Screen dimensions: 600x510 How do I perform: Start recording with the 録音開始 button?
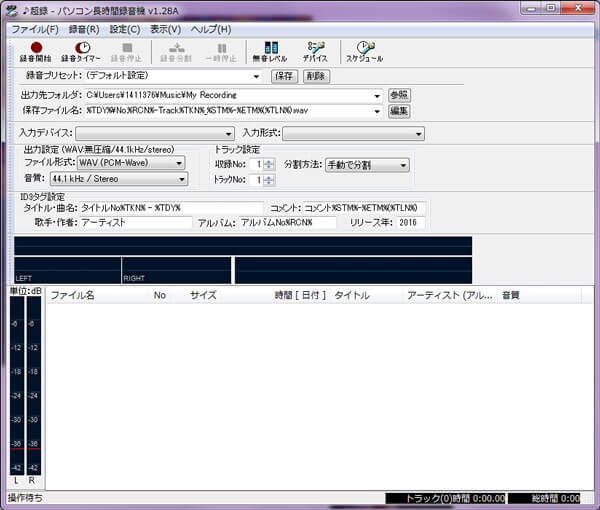36,51
